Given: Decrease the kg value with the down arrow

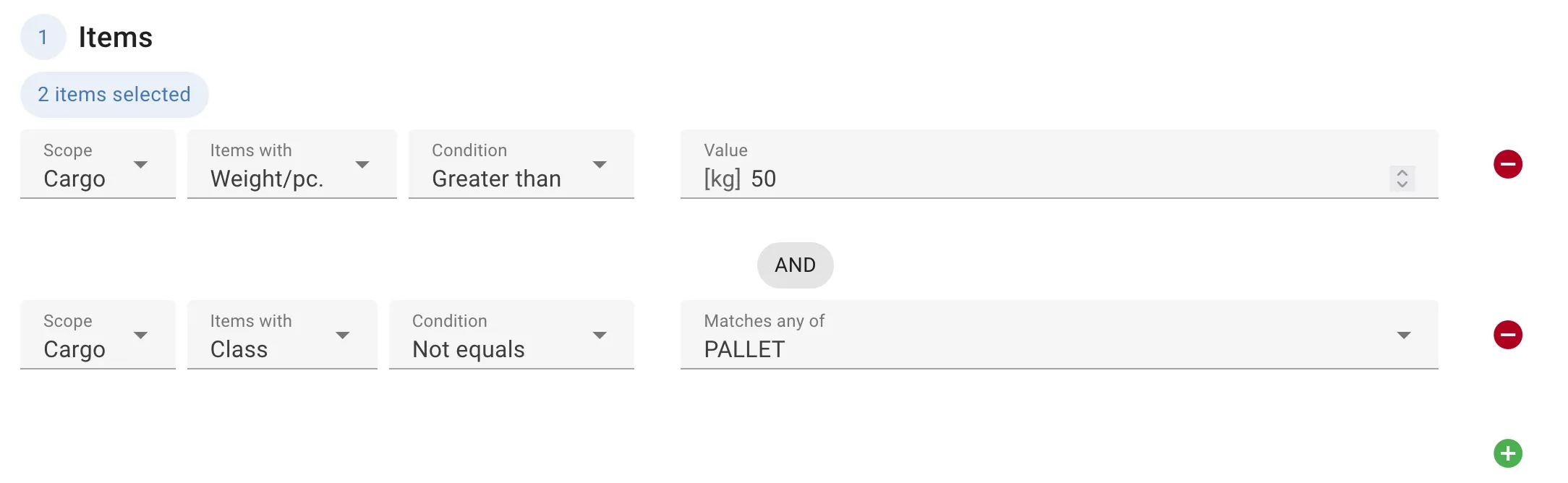Looking at the screenshot, I should click(x=1402, y=184).
